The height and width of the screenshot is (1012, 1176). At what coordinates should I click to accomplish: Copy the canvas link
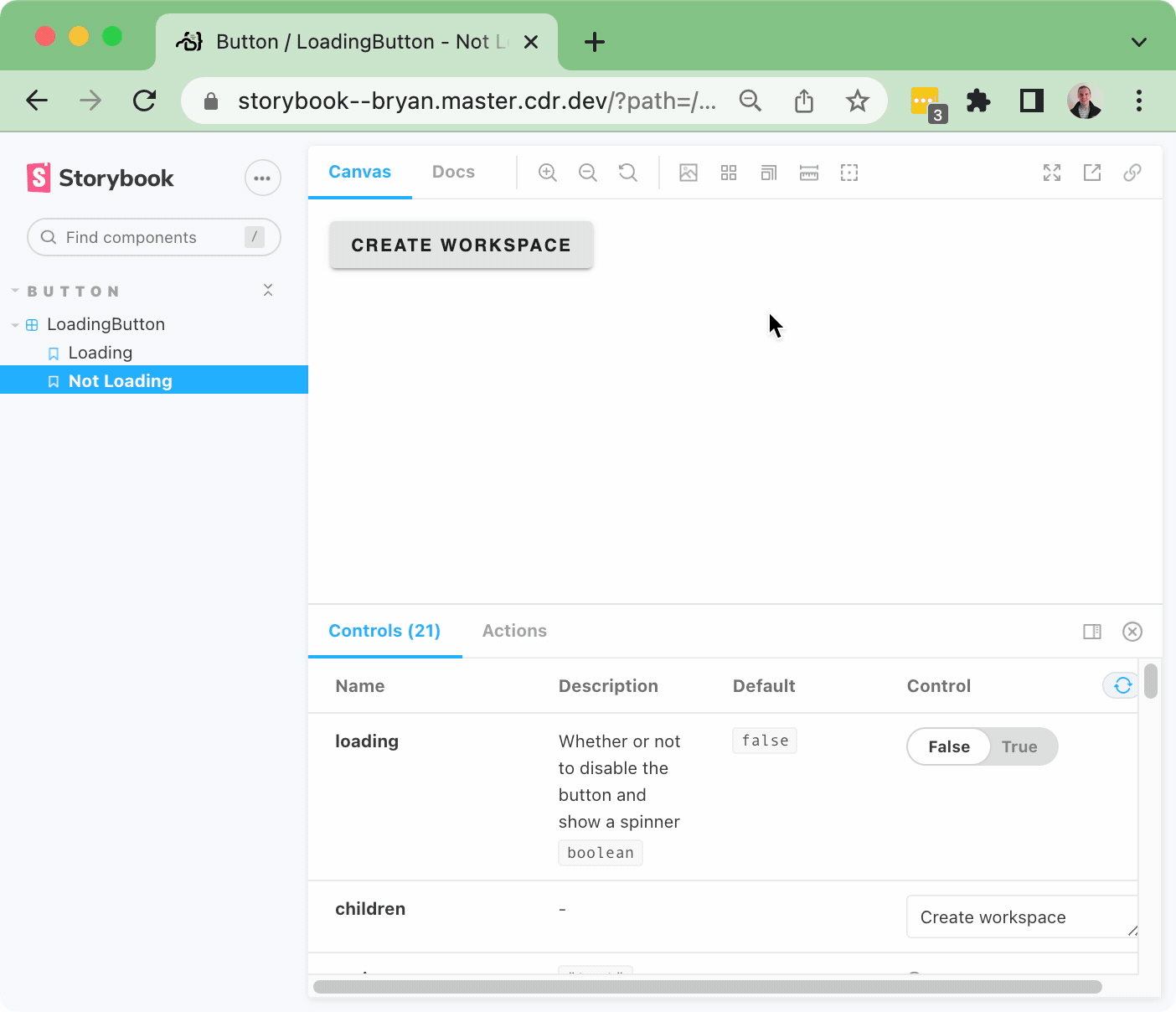tap(1132, 173)
